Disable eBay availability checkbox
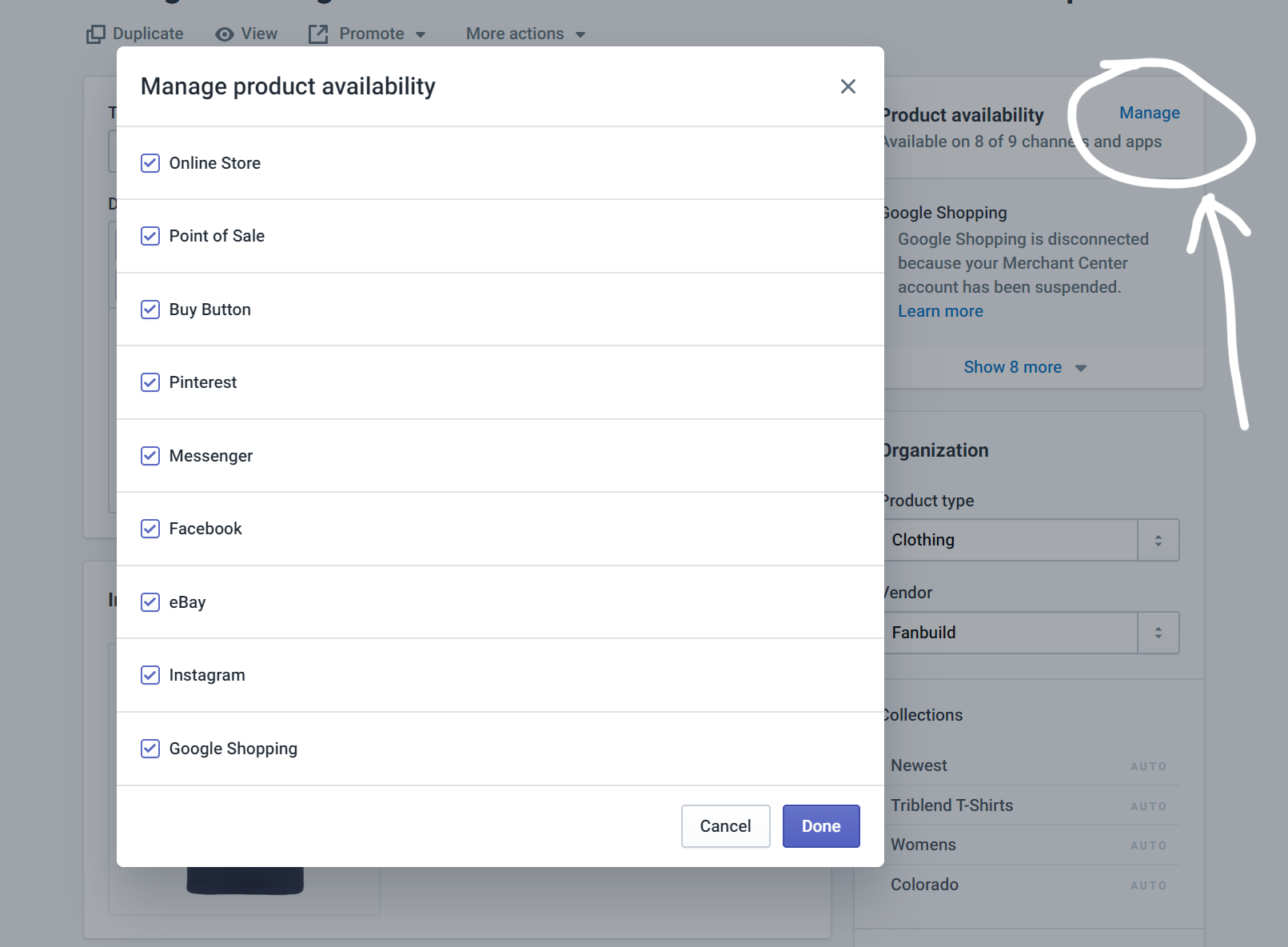1288x947 pixels. pos(150,602)
